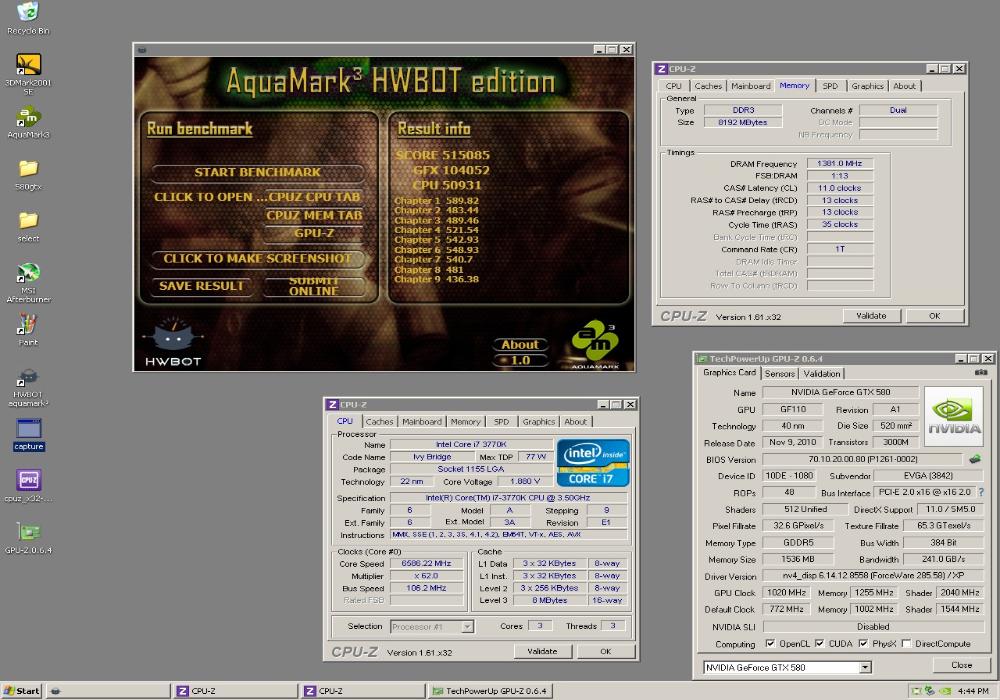Click OK in CPU-Z CPU window
The height and width of the screenshot is (700, 1000).
605,651
